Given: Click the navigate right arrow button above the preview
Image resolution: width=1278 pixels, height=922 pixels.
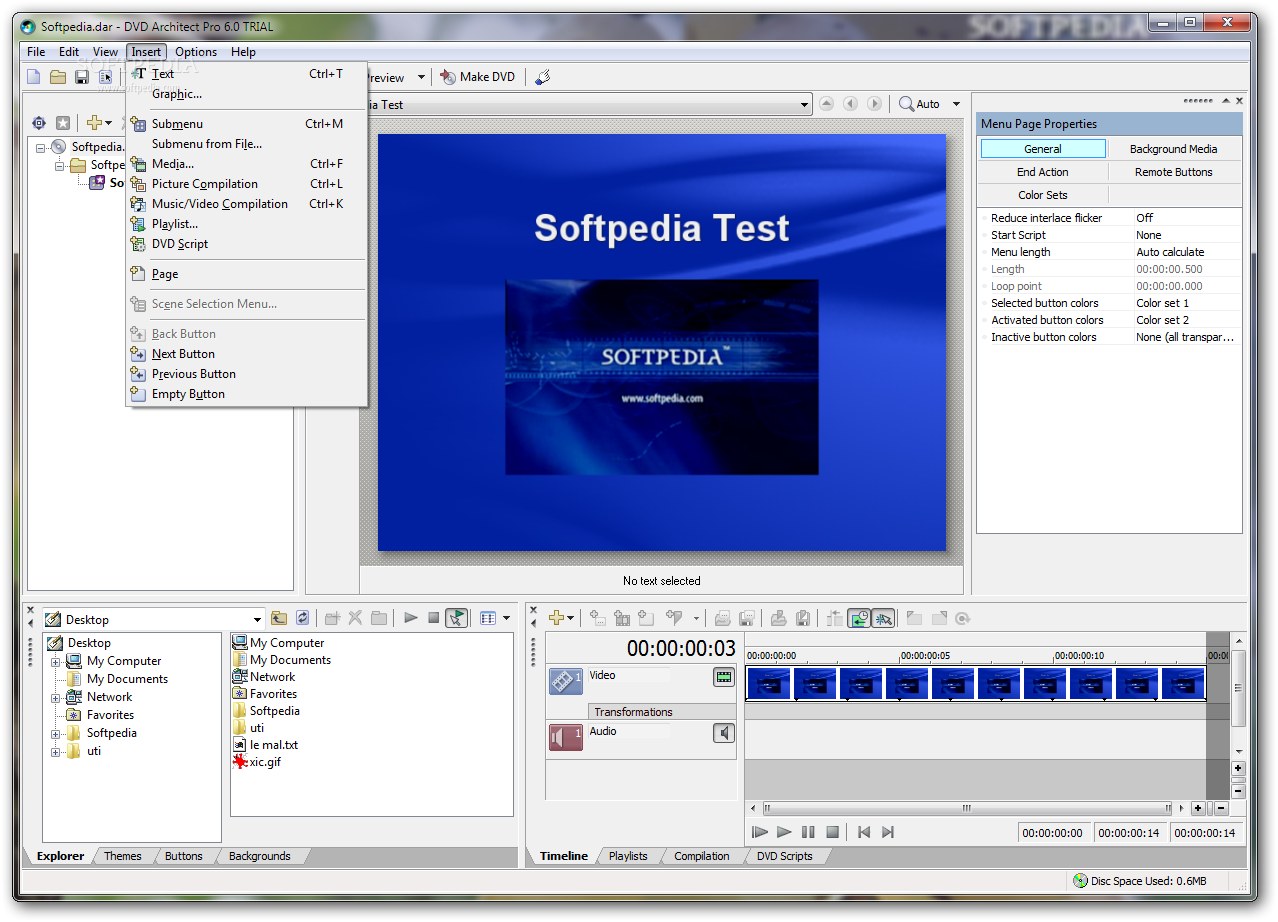Looking at the screenshot, I should click(874, 104).
